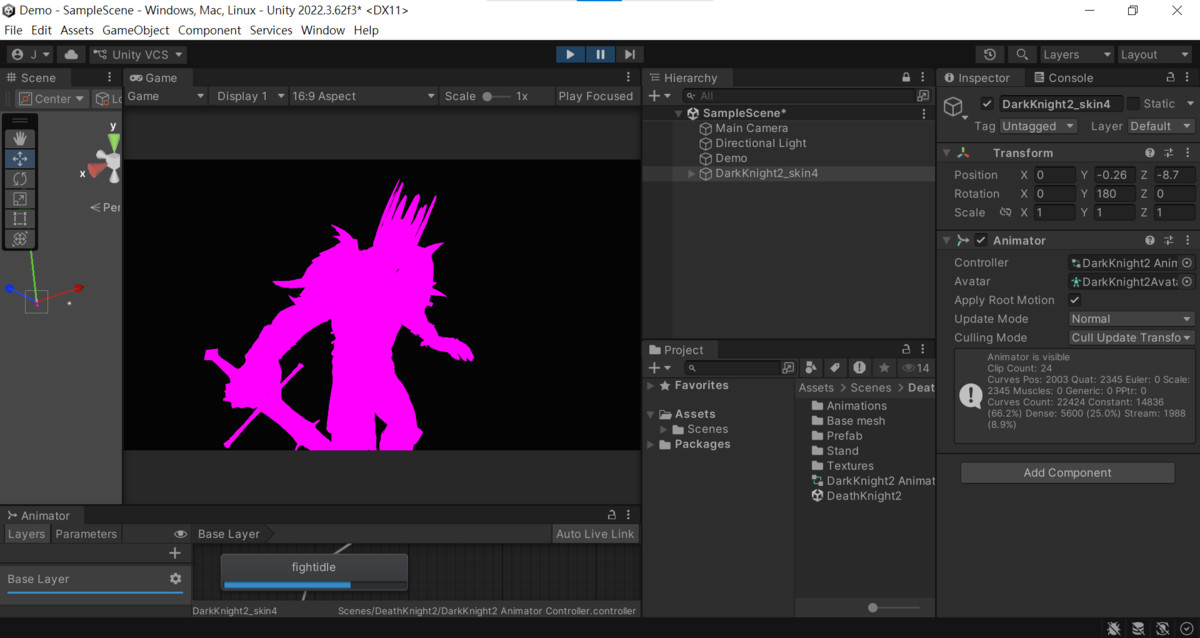Click search by import log type icon
Image resolution: width=1200 pixels, height=638 pixels.
pyautogui.click(x=859, y=368)
